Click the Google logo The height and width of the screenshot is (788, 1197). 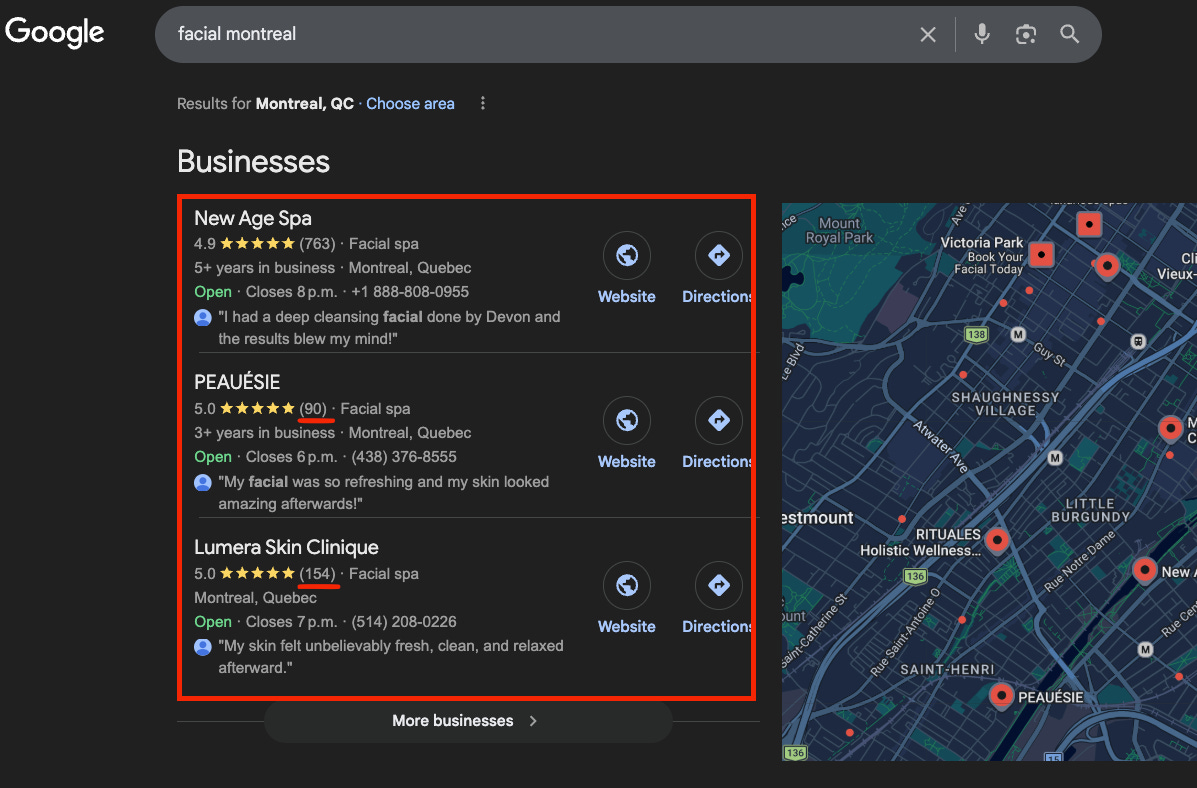(54, 32)
